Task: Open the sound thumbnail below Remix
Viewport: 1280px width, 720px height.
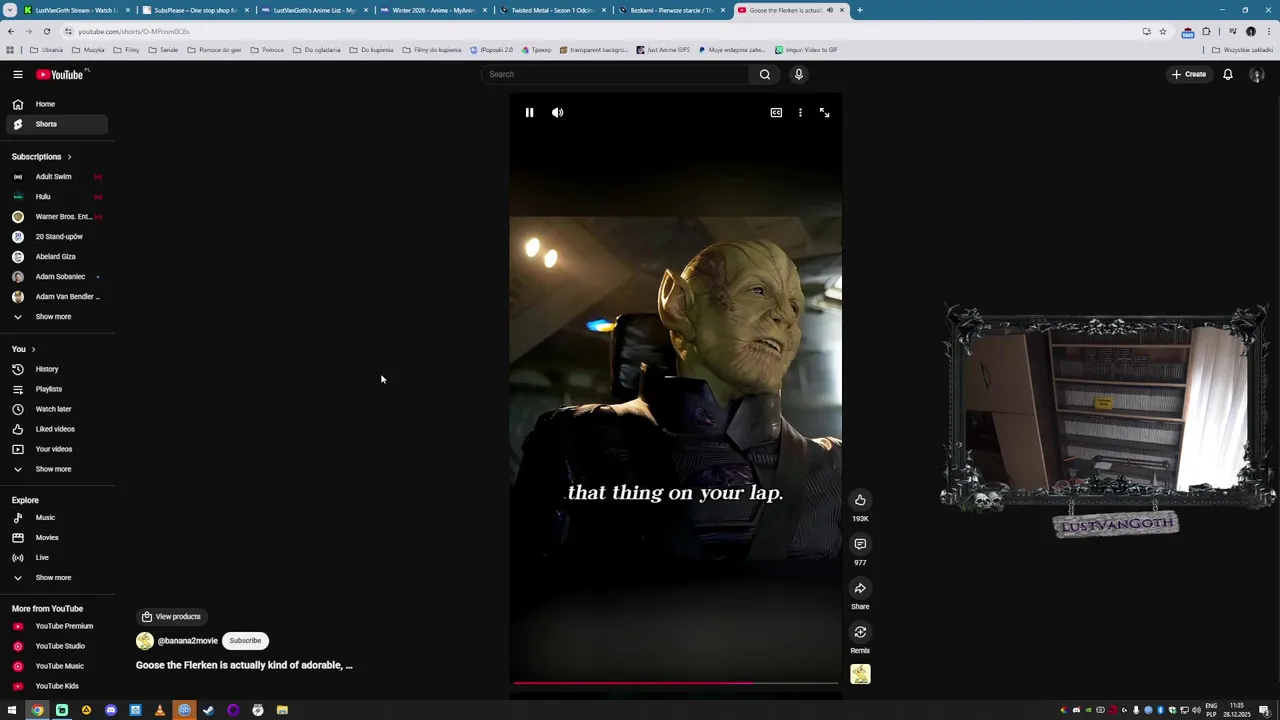Action: 860,675
